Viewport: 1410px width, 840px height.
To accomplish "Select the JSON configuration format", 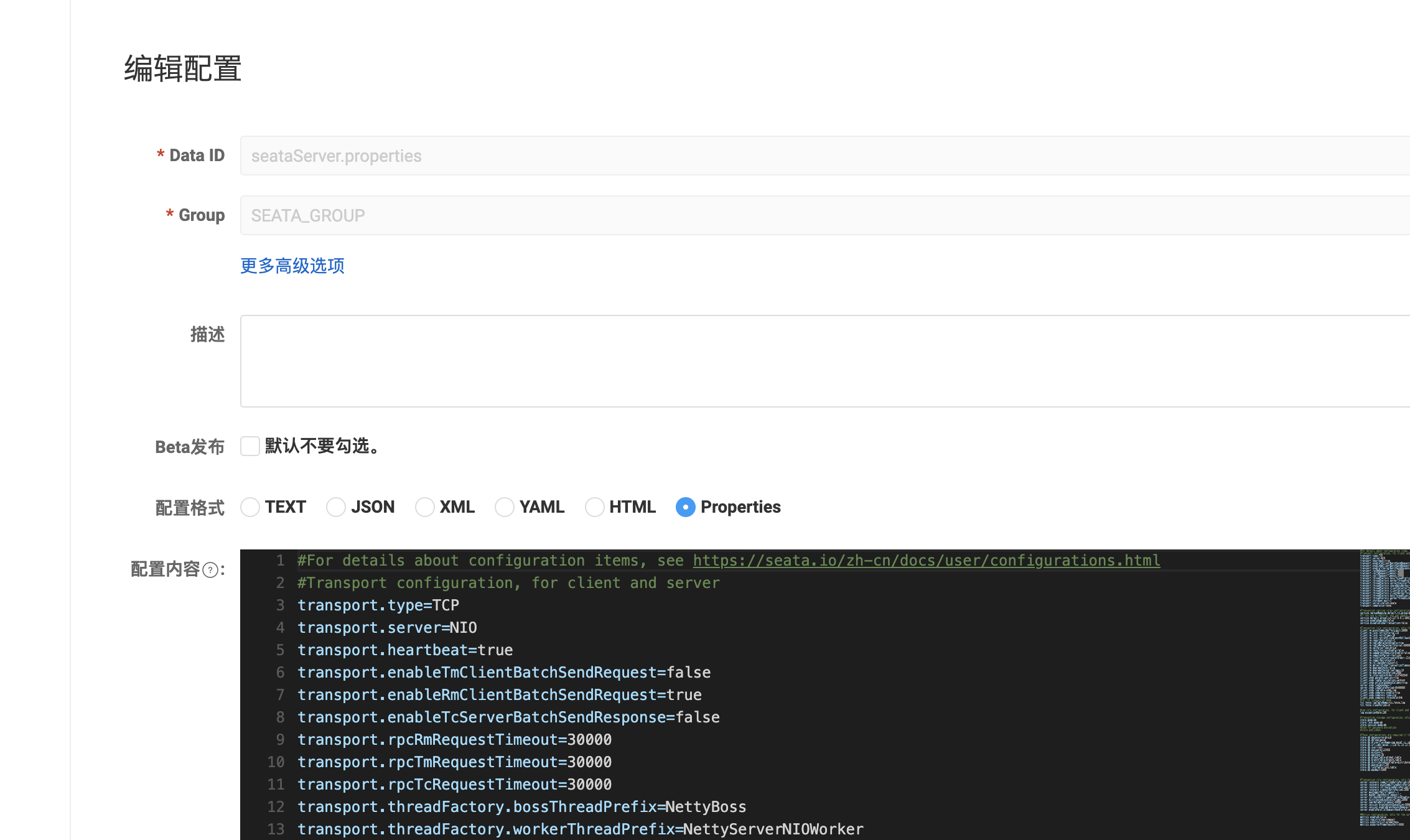I will click(335, 507).
